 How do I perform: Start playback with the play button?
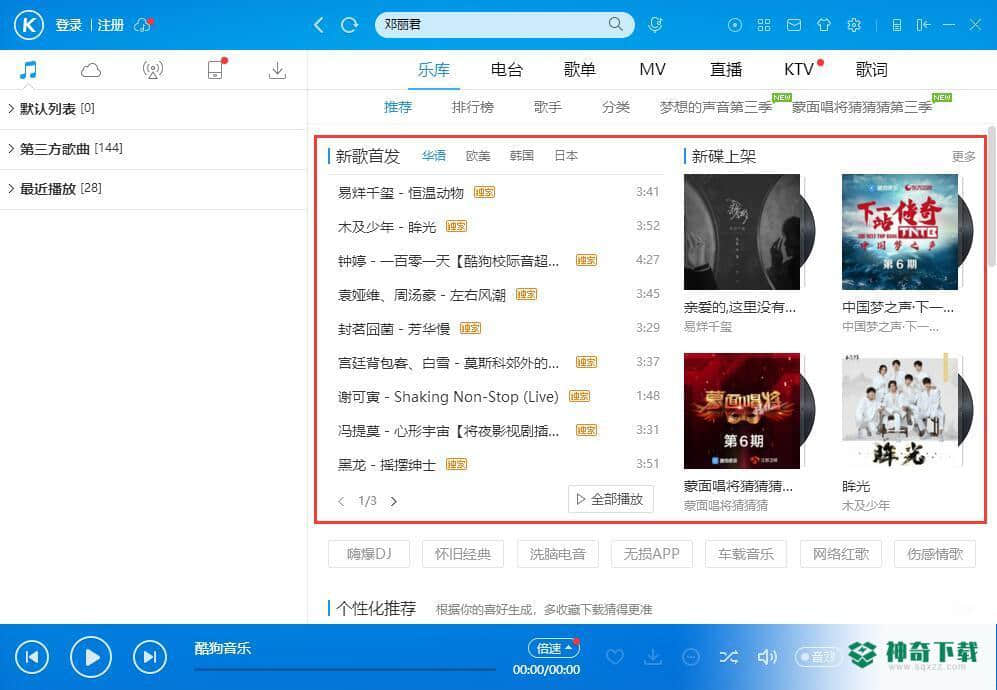pyautogui.click(x=91, y=656)
